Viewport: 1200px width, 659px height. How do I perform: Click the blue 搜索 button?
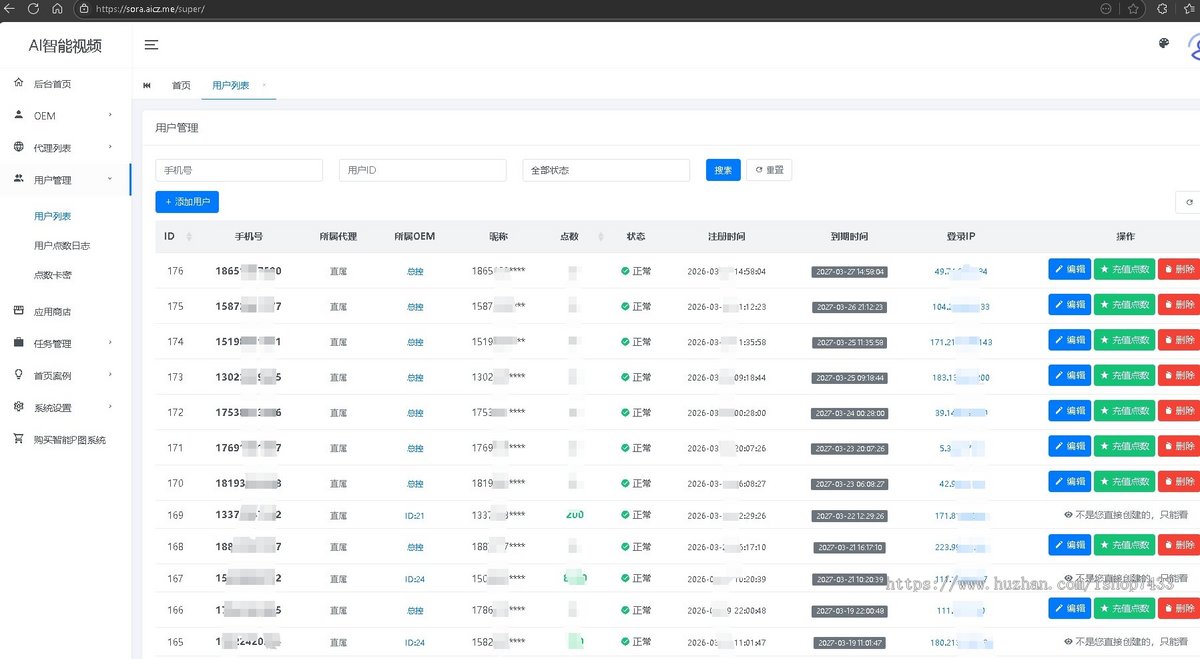coord(723,170)
